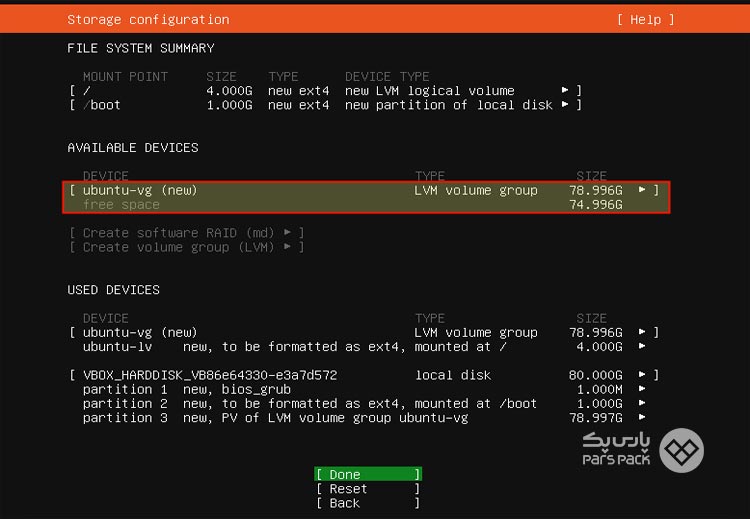Choose the Reset button

pos(368,489)
